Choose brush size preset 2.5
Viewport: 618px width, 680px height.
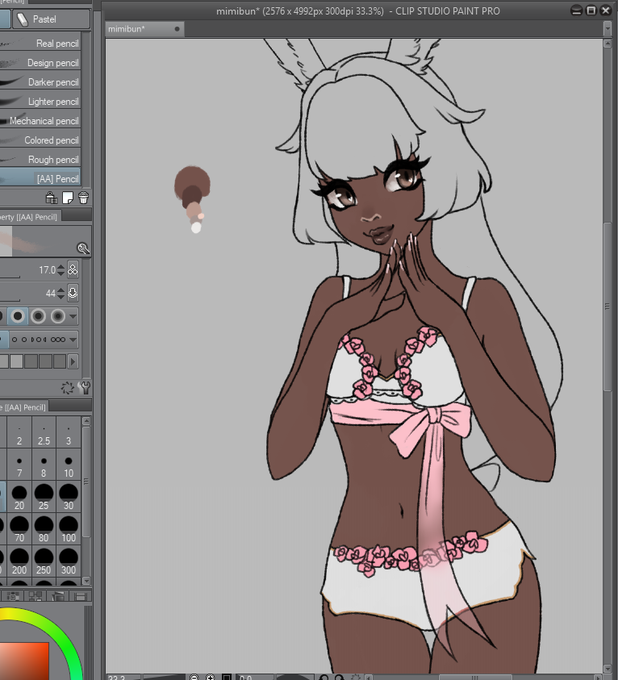pos(43,434)
